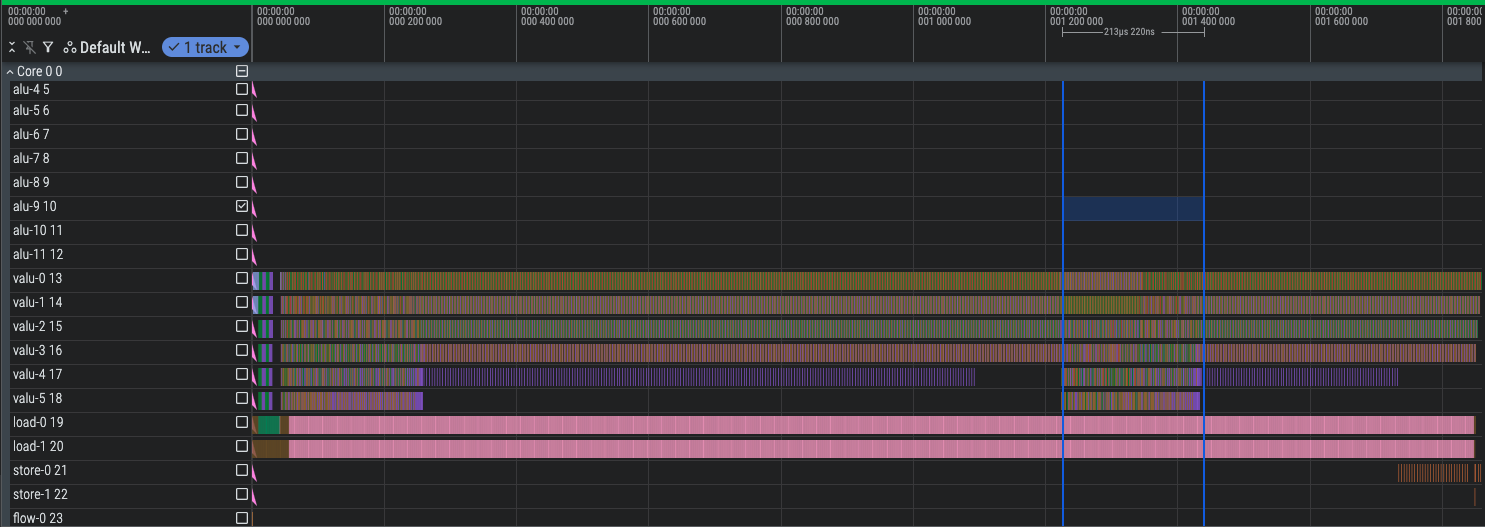Image resolution: width=1485 pixels, height=527 pixels.
Task: Select the valu-1 14 track name
Action: tap(37, 302)
